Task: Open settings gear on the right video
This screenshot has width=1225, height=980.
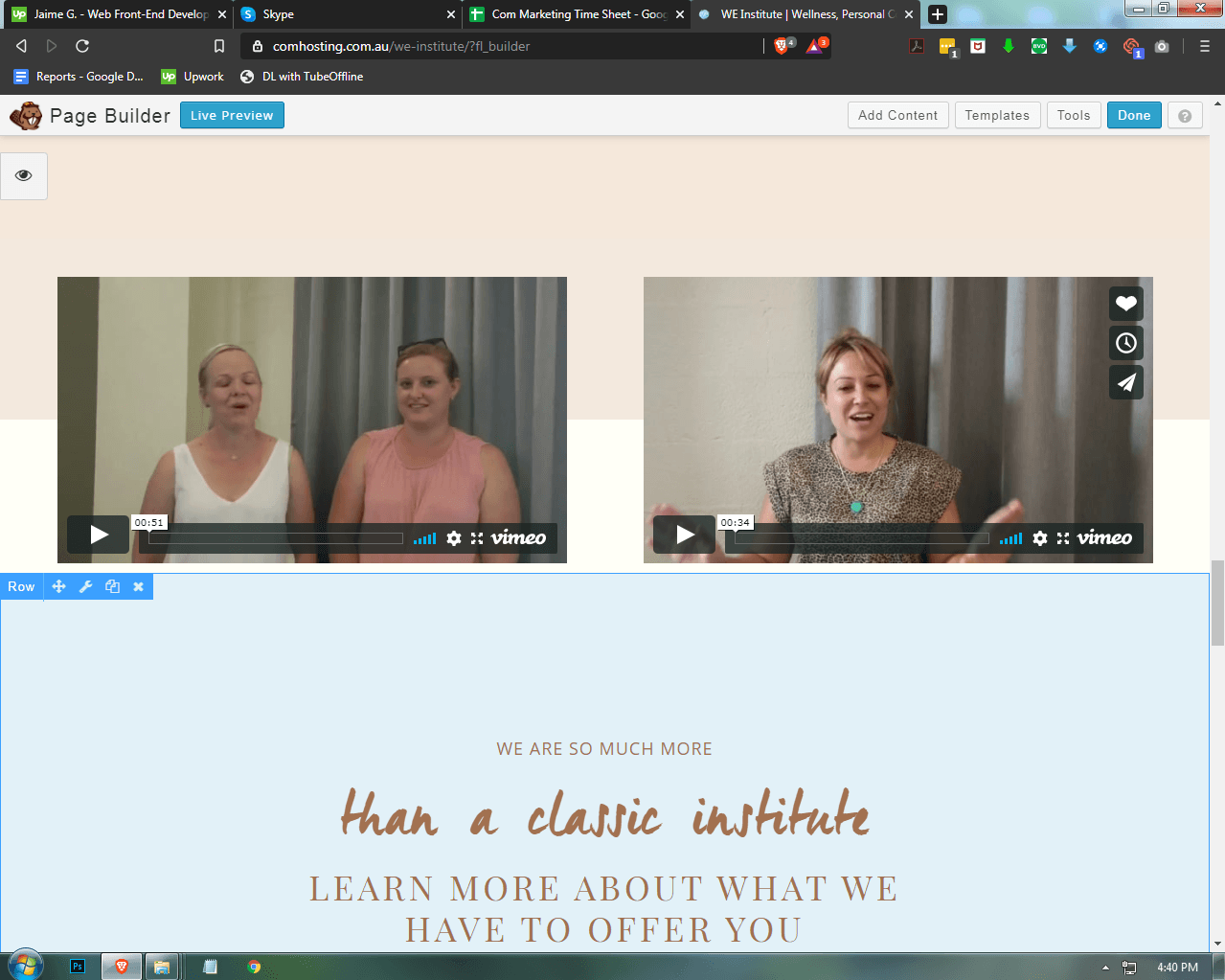Action: [1040, 538]
